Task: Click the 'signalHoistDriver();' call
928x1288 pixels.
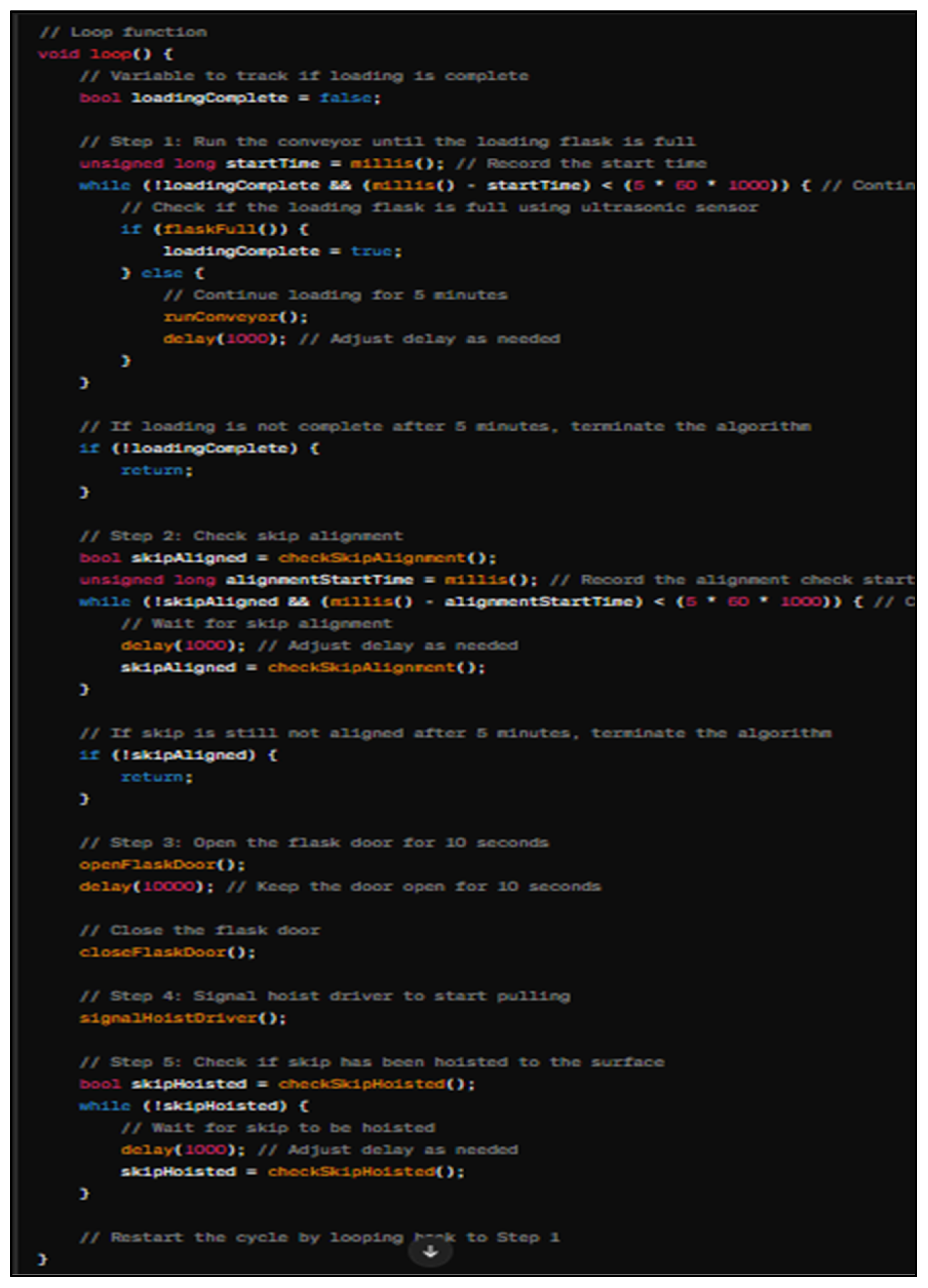Action: [182, 1018]
